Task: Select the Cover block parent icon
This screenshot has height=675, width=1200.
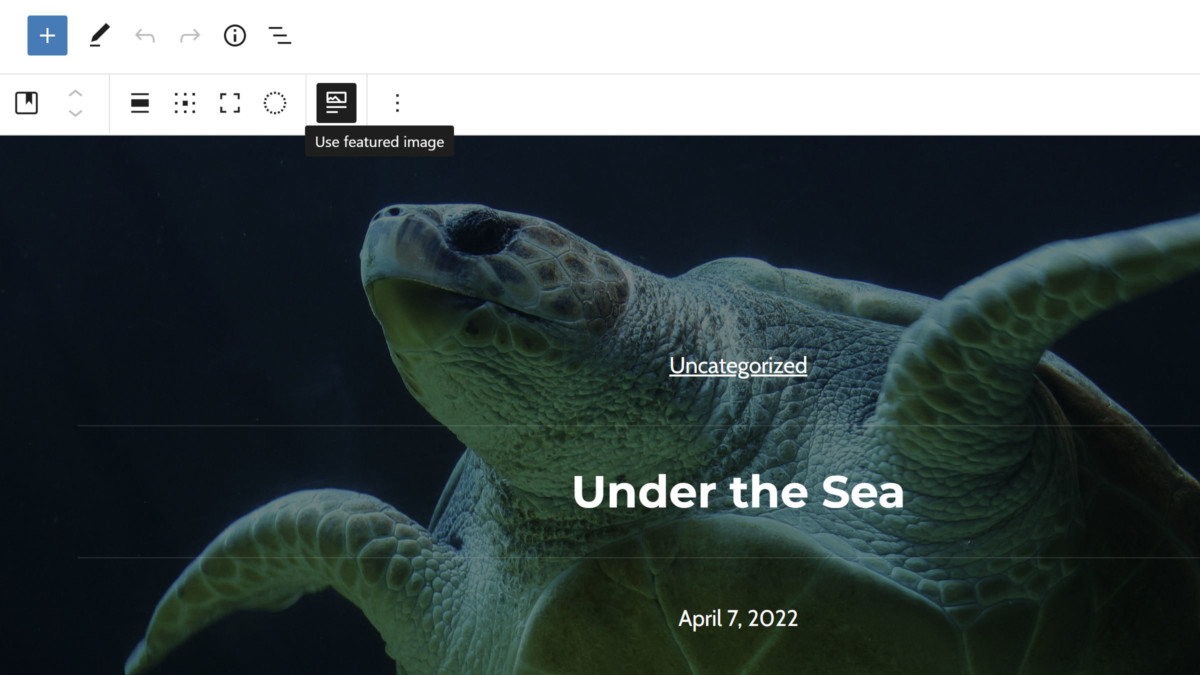Action: pos(27,103)
